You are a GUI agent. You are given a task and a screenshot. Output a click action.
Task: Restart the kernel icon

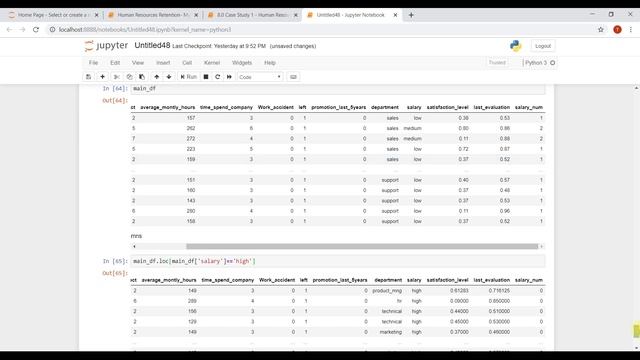(218, 77)
